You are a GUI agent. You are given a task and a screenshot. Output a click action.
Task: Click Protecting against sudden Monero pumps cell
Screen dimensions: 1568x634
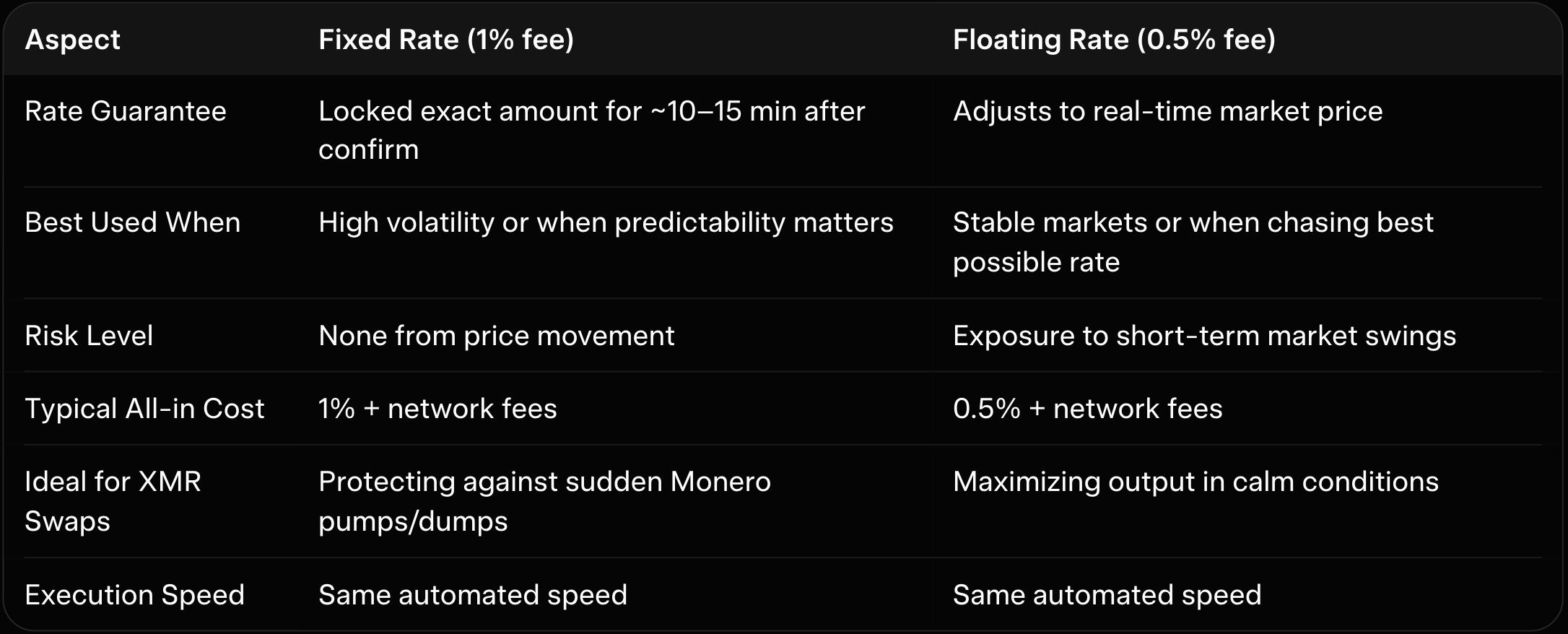coord(544,500)
